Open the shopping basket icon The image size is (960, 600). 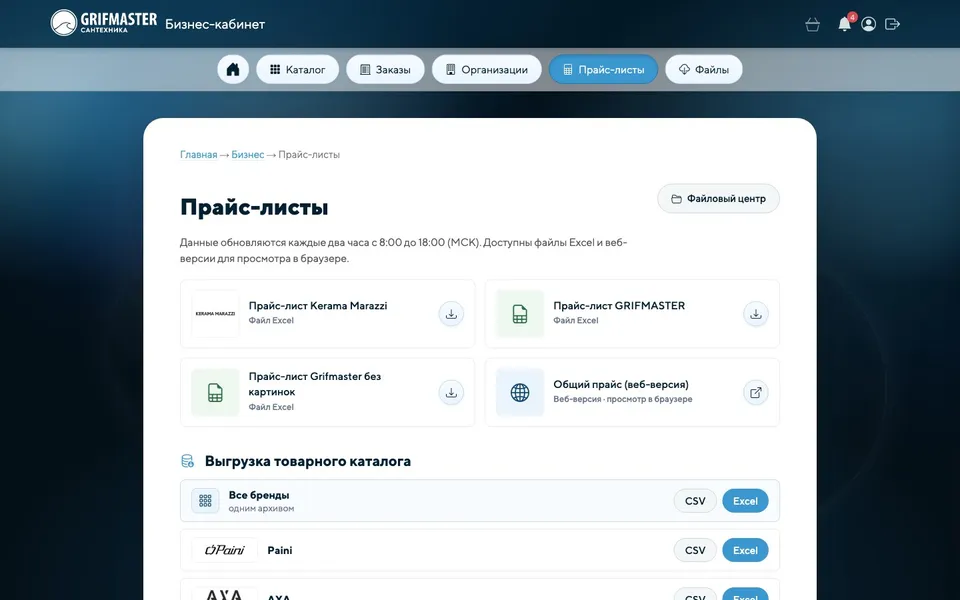click(x=812, y=24)
